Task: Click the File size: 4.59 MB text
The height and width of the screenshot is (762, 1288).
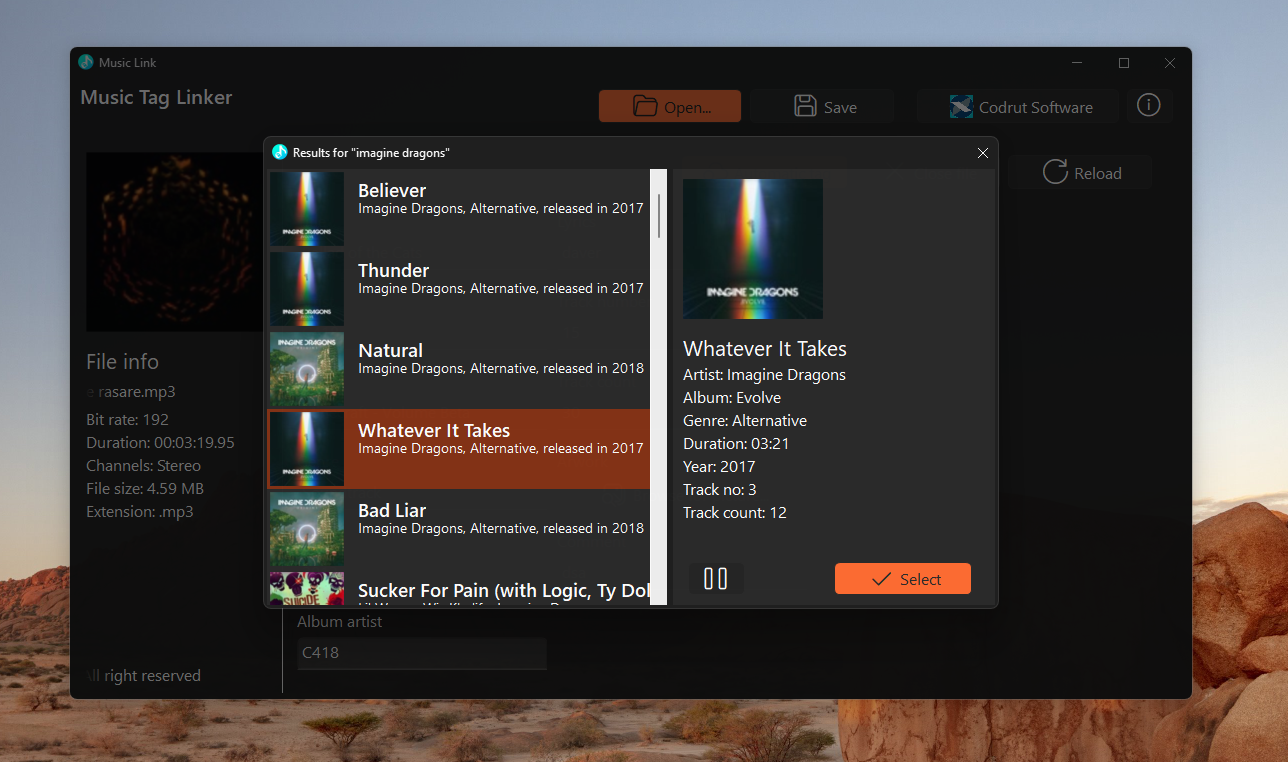Action: tap(145, 489)
